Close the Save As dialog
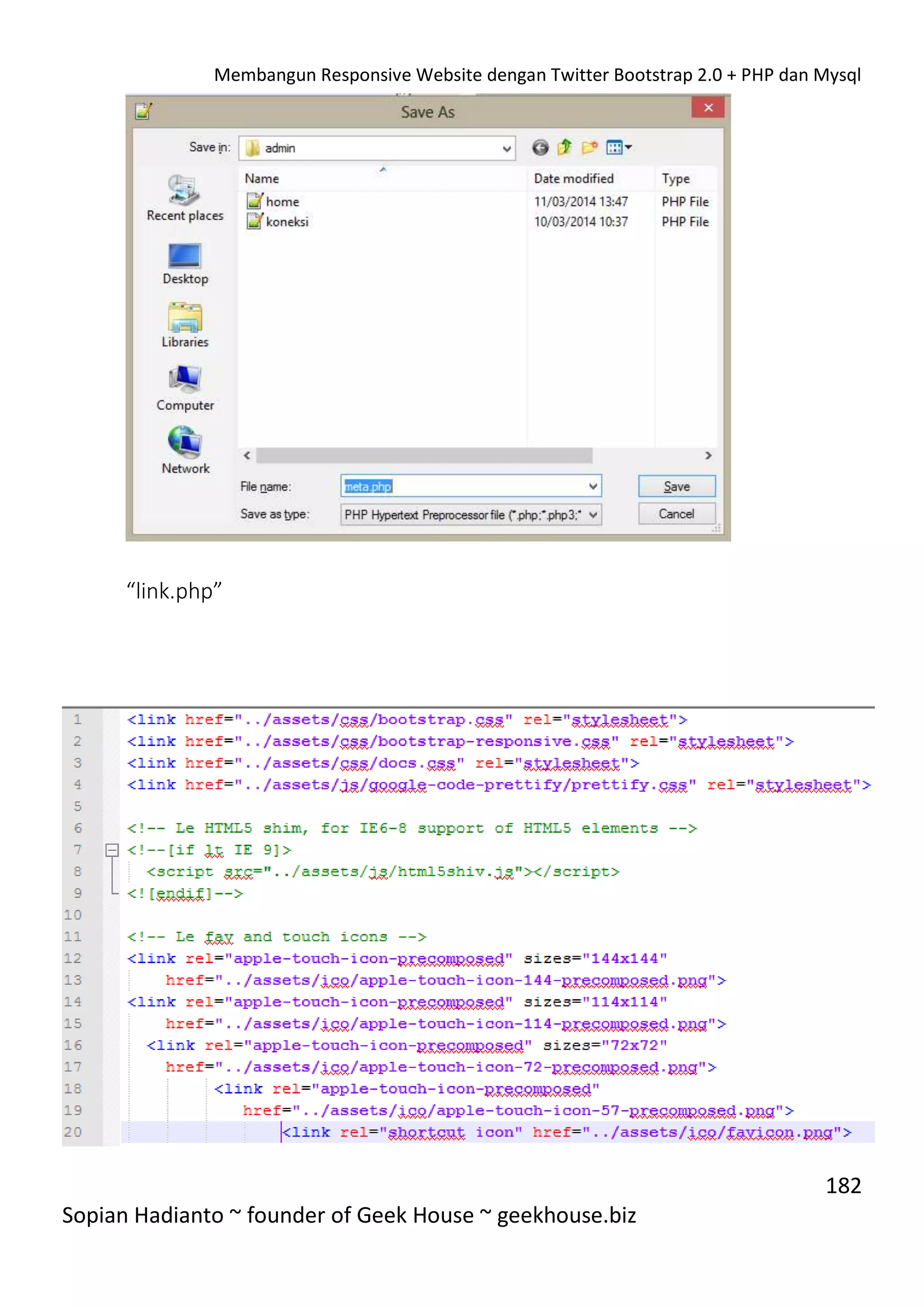Screen dimensions: 924x1307 tap(708, 107)
